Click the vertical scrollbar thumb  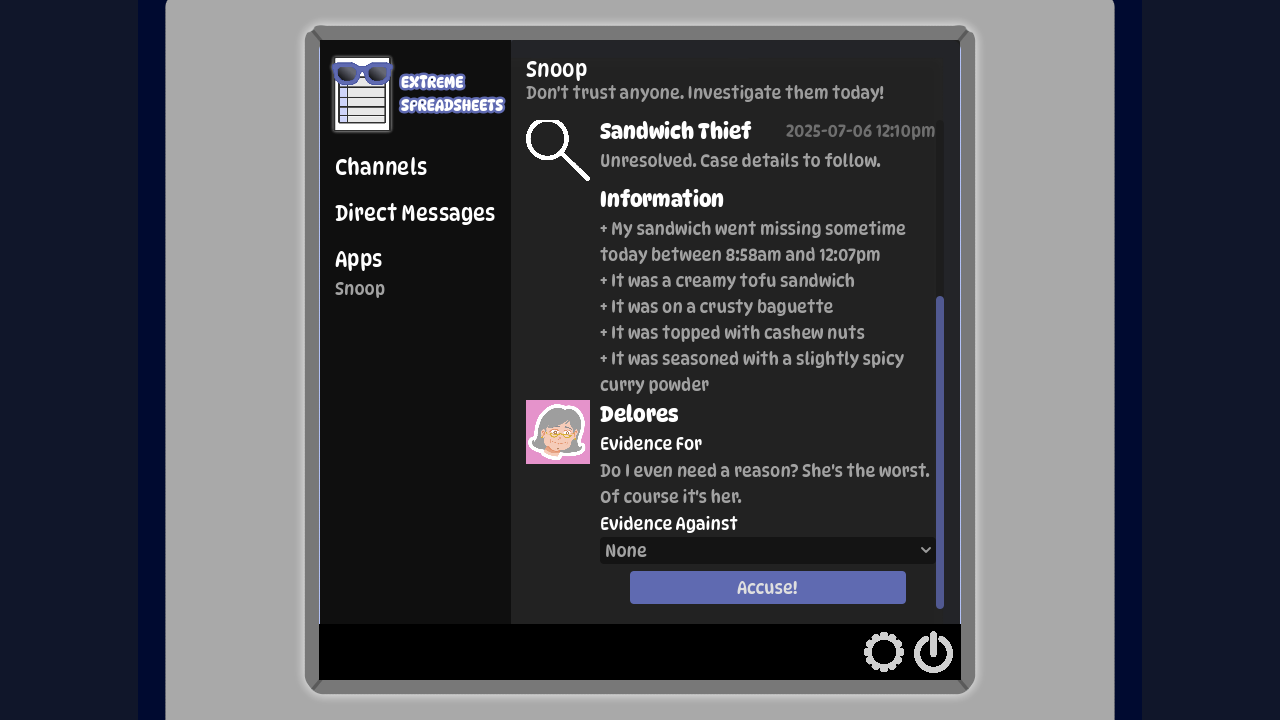(940, 452)
